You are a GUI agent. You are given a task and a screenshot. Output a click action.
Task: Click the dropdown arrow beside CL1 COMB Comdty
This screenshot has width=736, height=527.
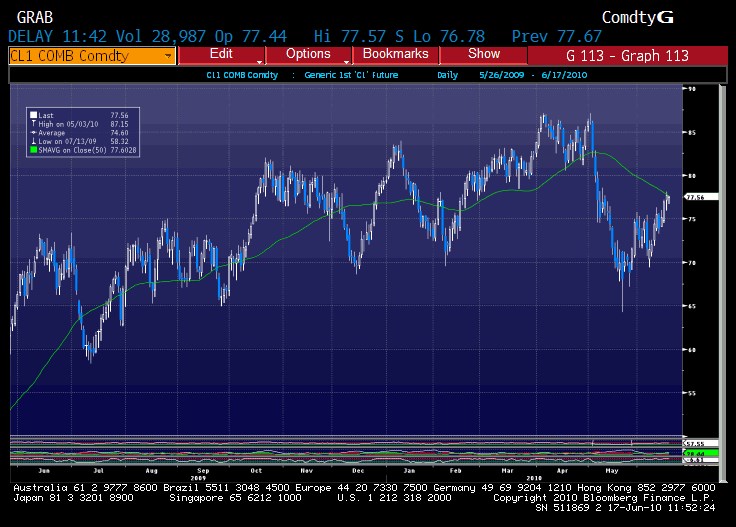(x=170, y=55)
